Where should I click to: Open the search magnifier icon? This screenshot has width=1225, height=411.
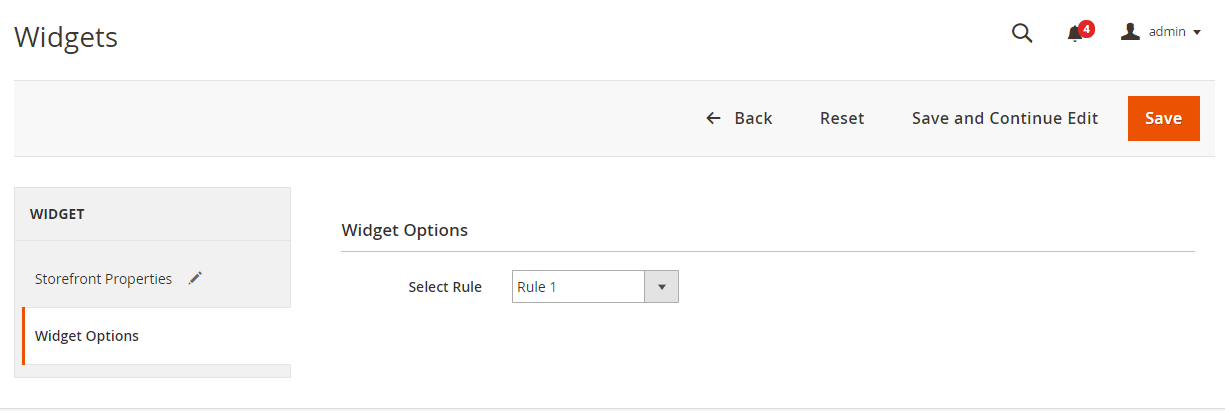(x=1021, y=33)
